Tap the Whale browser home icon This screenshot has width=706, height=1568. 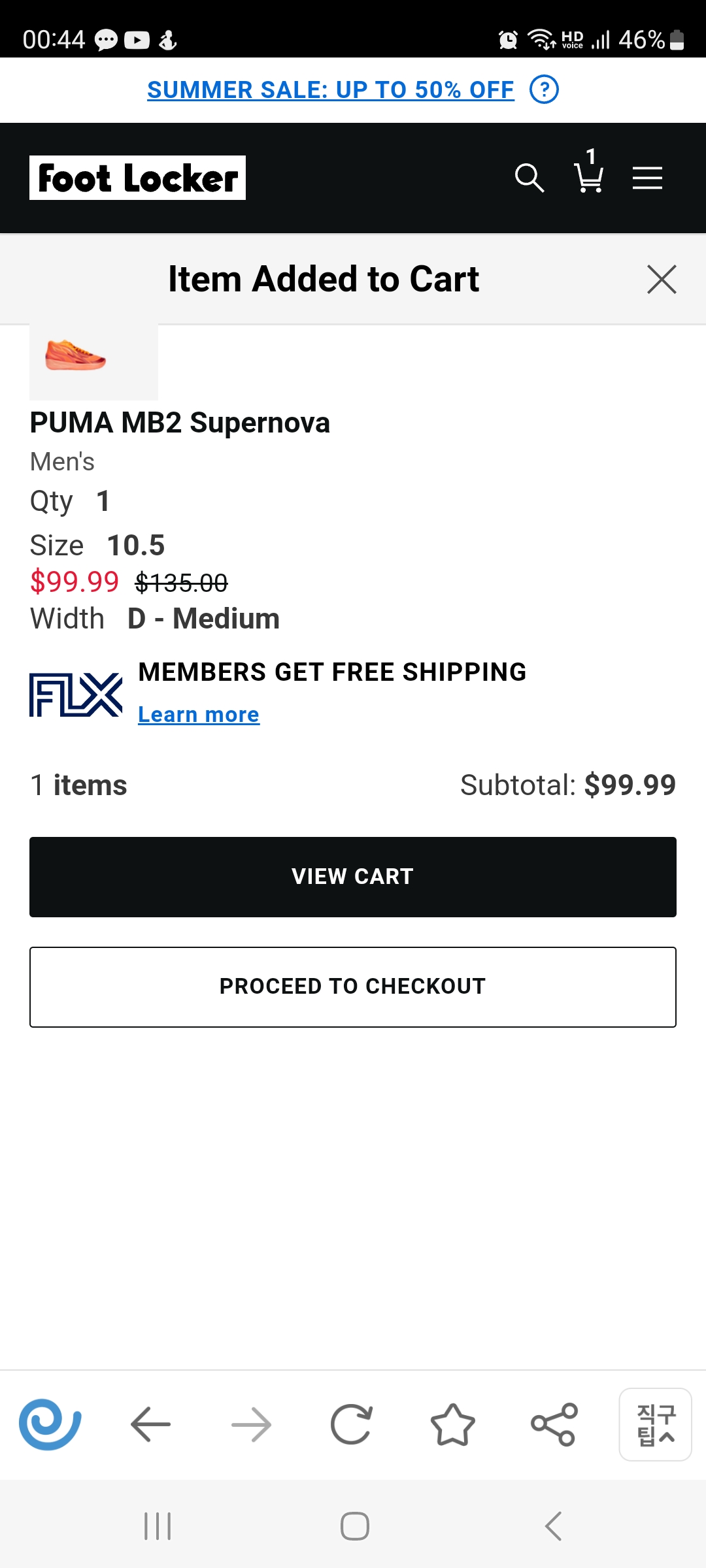pos(50,1424)
